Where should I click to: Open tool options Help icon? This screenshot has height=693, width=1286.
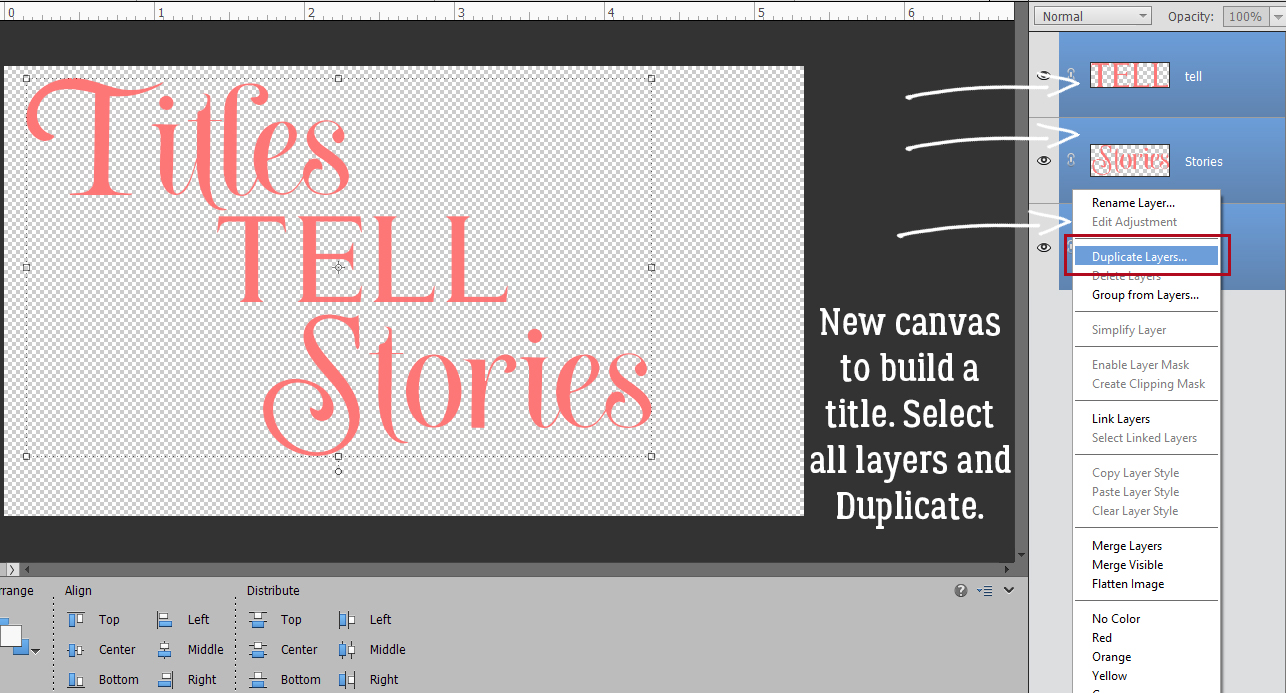click(961, 591)
